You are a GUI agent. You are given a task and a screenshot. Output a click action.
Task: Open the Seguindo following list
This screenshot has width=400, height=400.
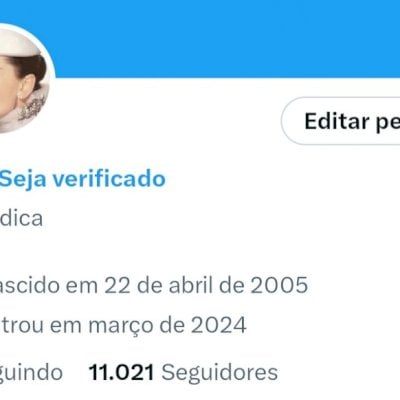(31, 373)
